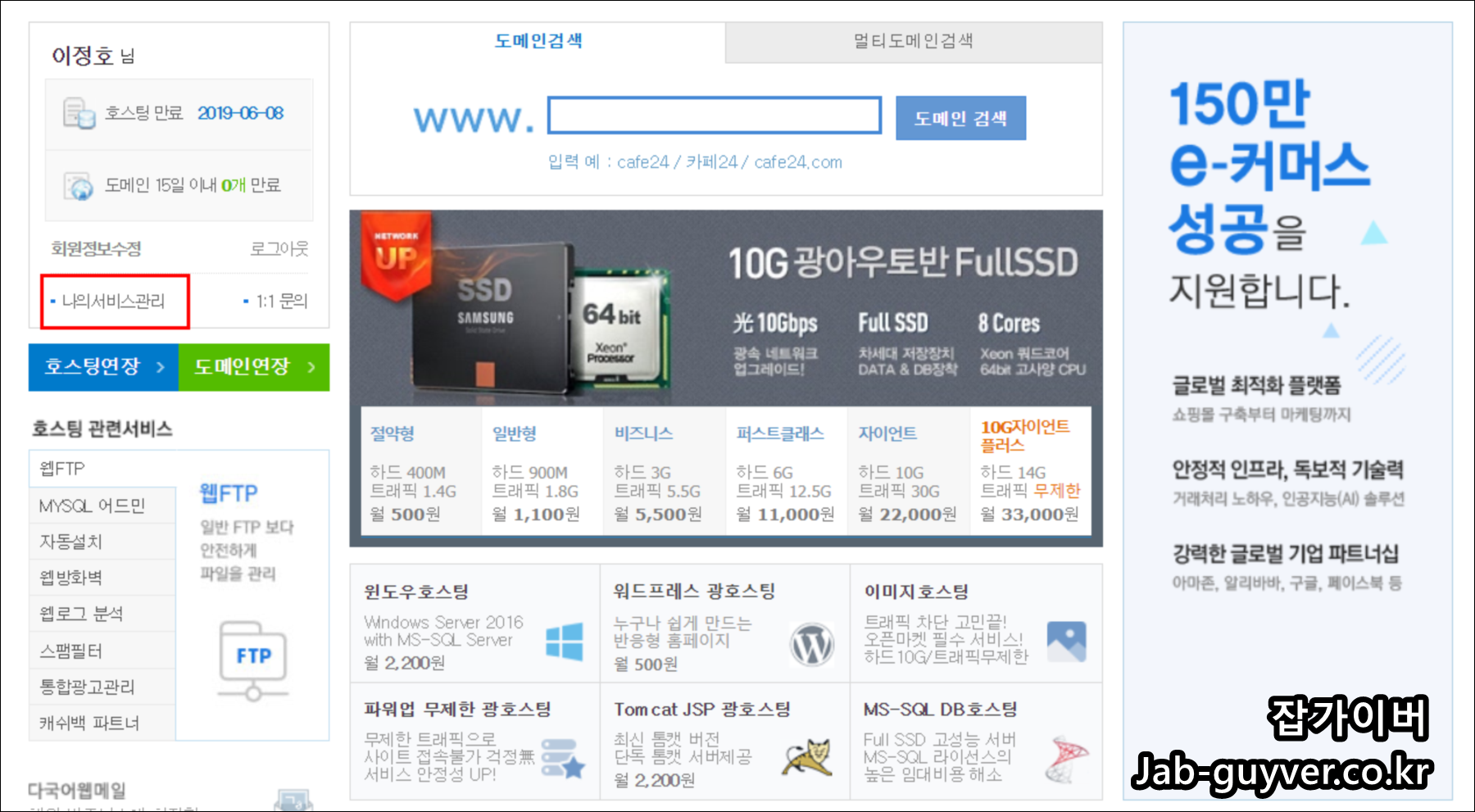
Task: Click the WordPress logo icon
Action: click(x=812, y=645)
